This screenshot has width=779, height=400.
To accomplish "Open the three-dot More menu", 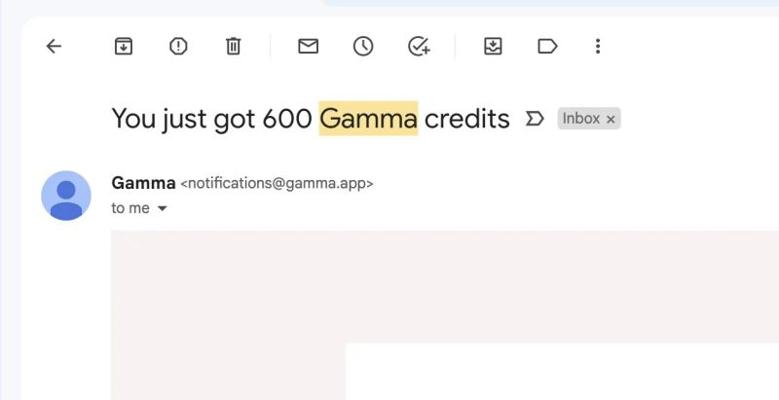I will coord(598,46).
